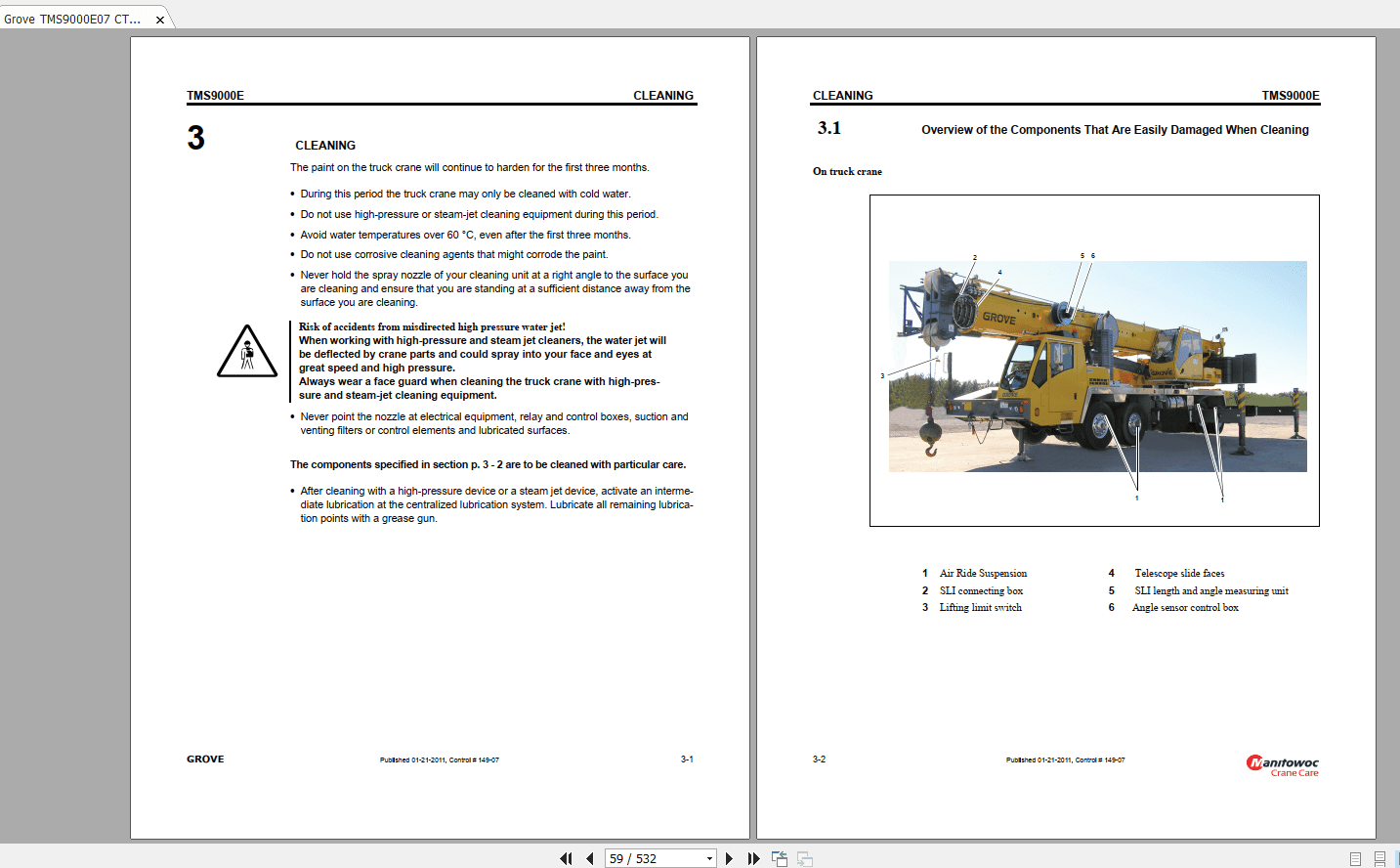Image resolution: width=1400 pixels, height=868 pixels.
Task: Go forward to the next view
Action: [803, 858]
